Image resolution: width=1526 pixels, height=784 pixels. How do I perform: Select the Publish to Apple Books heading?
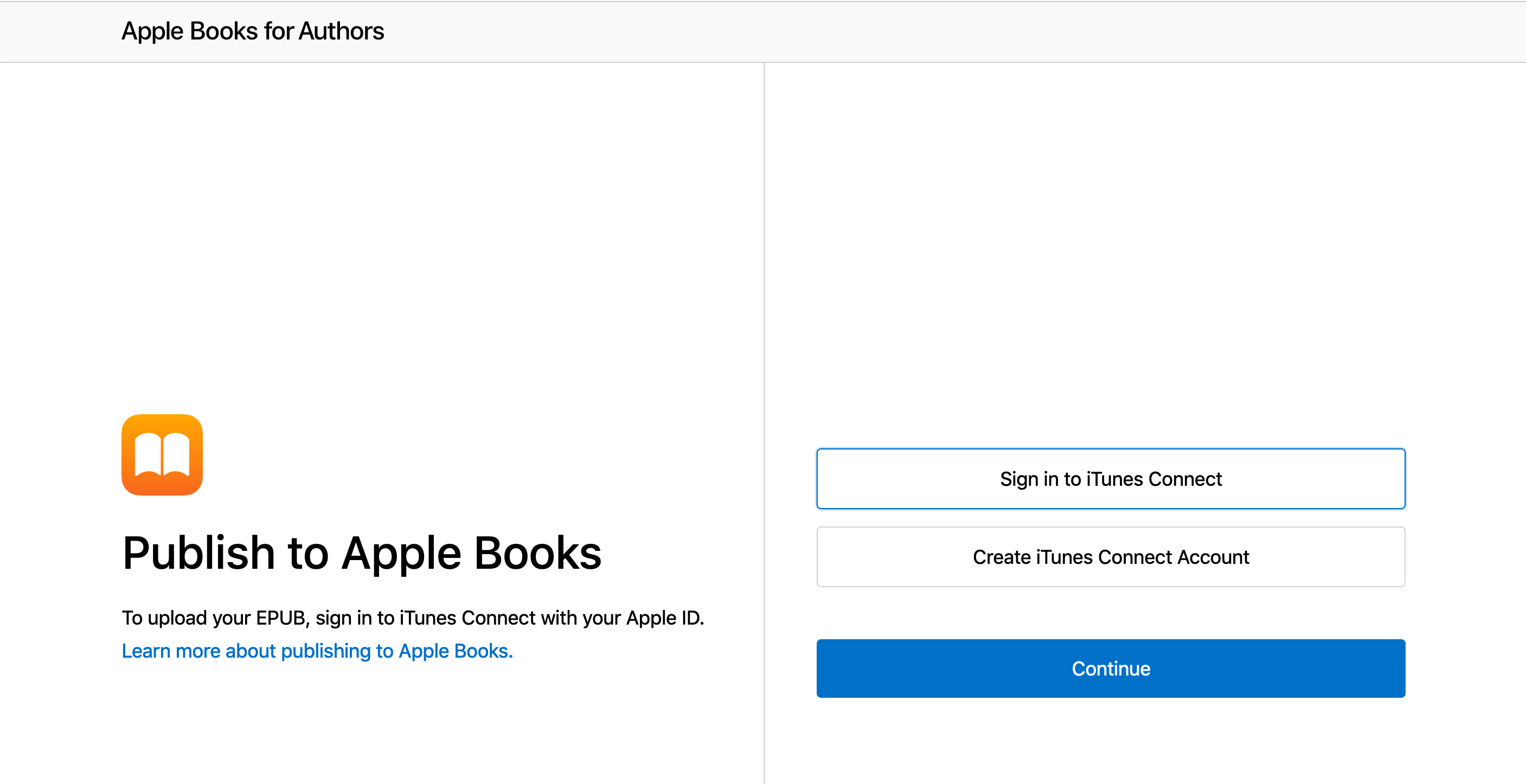pyautogui.click(x=361, y=552)
